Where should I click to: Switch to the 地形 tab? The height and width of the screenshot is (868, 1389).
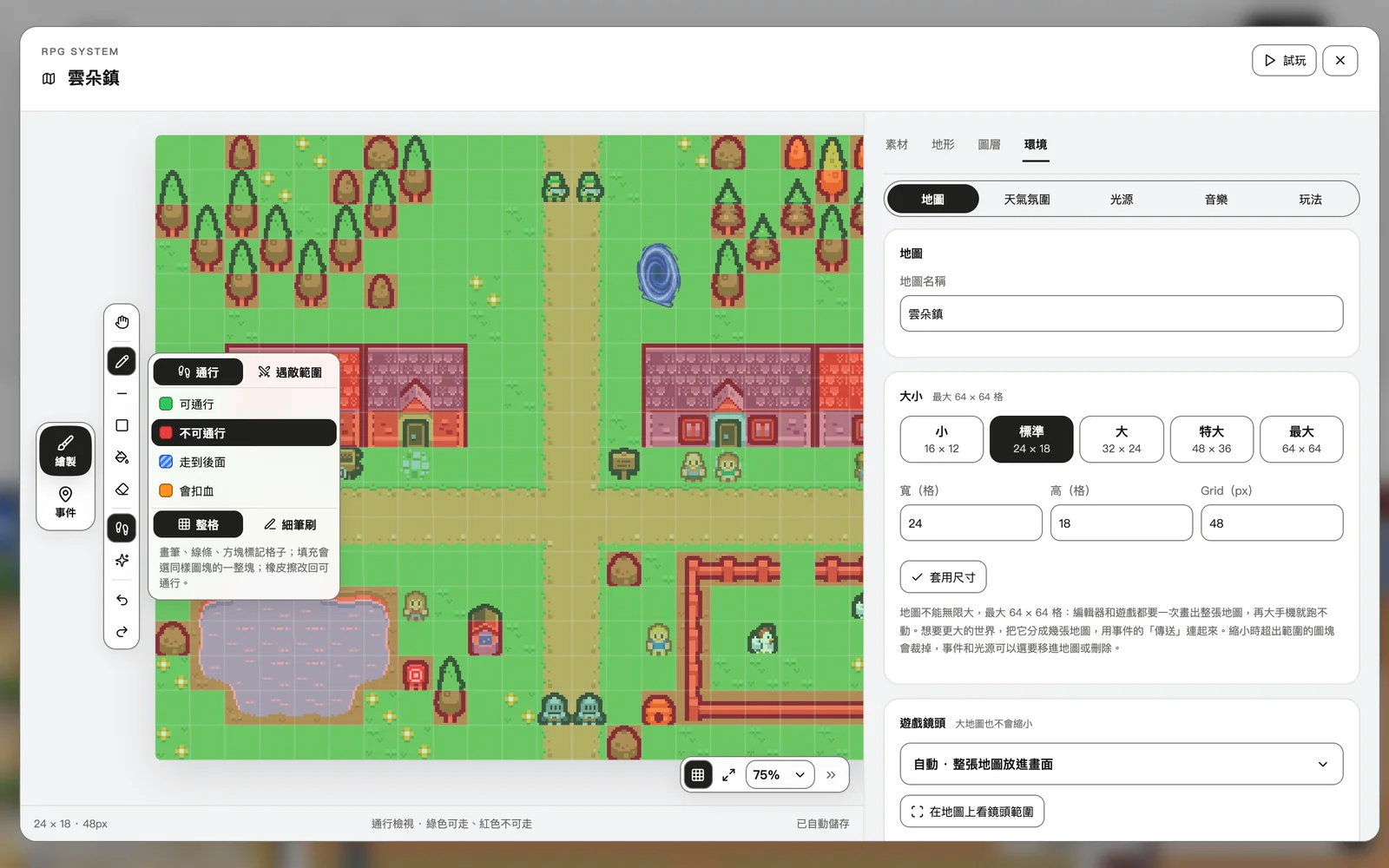[943, 145]
